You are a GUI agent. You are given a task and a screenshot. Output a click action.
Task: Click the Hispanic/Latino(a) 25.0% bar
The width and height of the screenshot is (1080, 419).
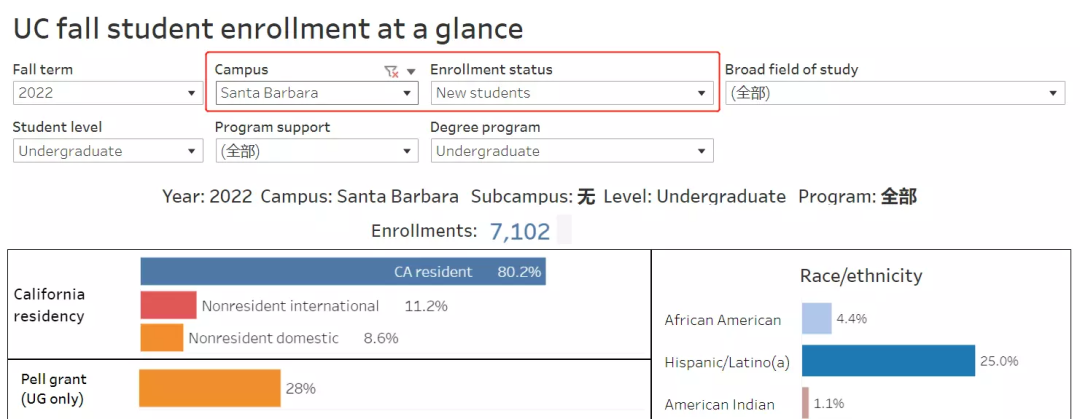pyautogui.click(x=888, y=361)
